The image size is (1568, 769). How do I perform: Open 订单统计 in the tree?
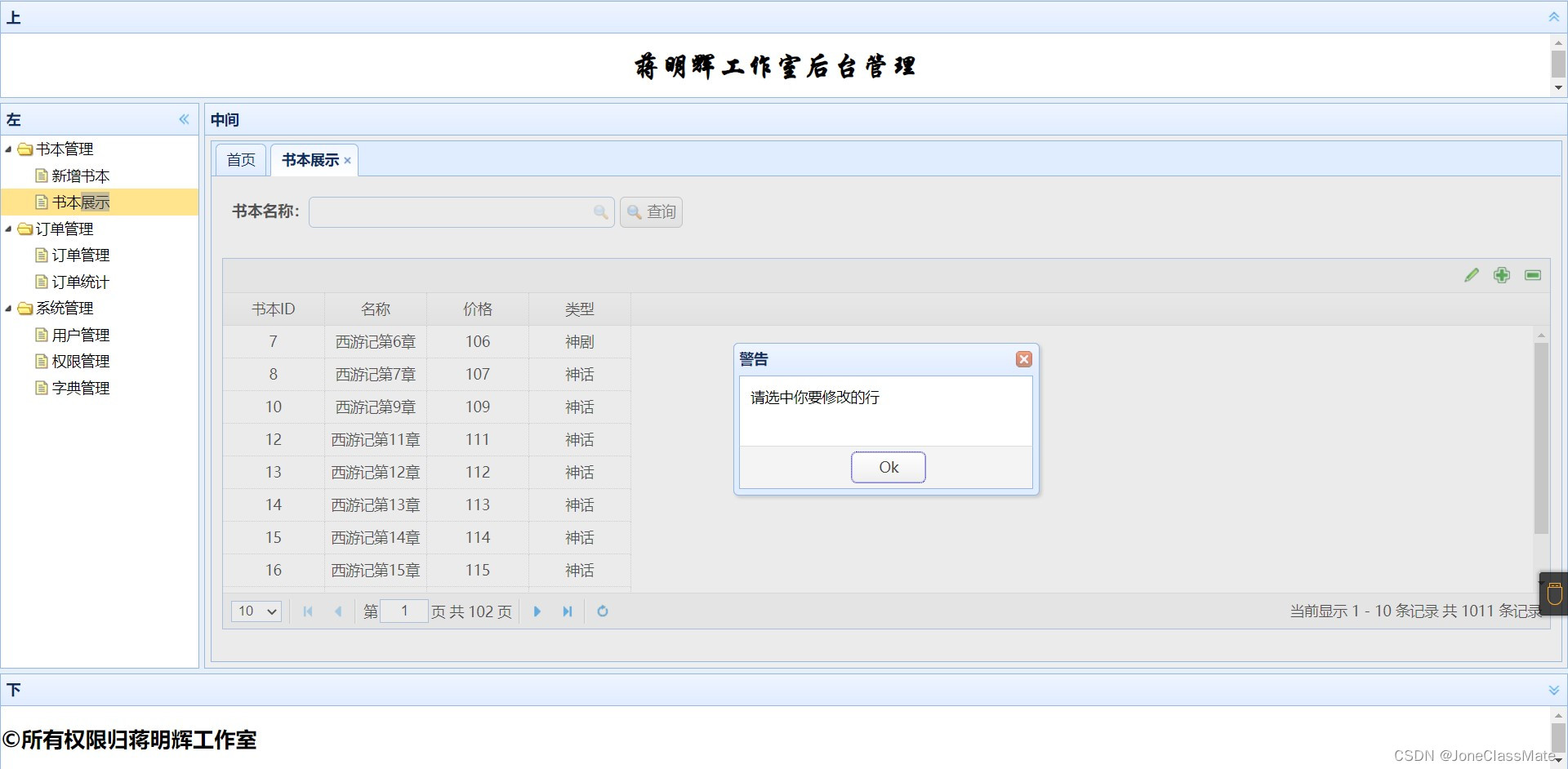click(x=80, y=282)
